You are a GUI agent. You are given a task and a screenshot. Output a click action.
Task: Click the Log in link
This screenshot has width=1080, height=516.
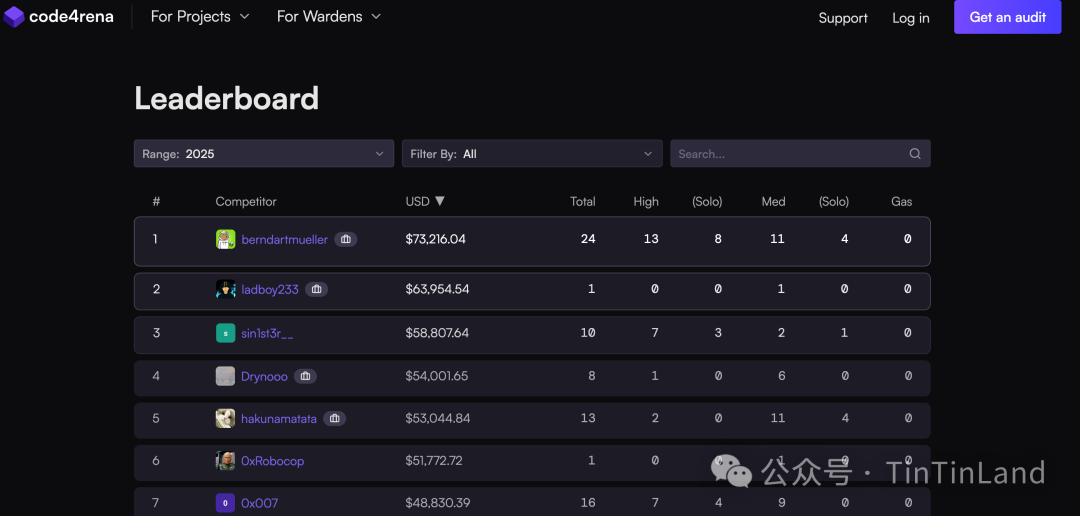click(911, 18)
